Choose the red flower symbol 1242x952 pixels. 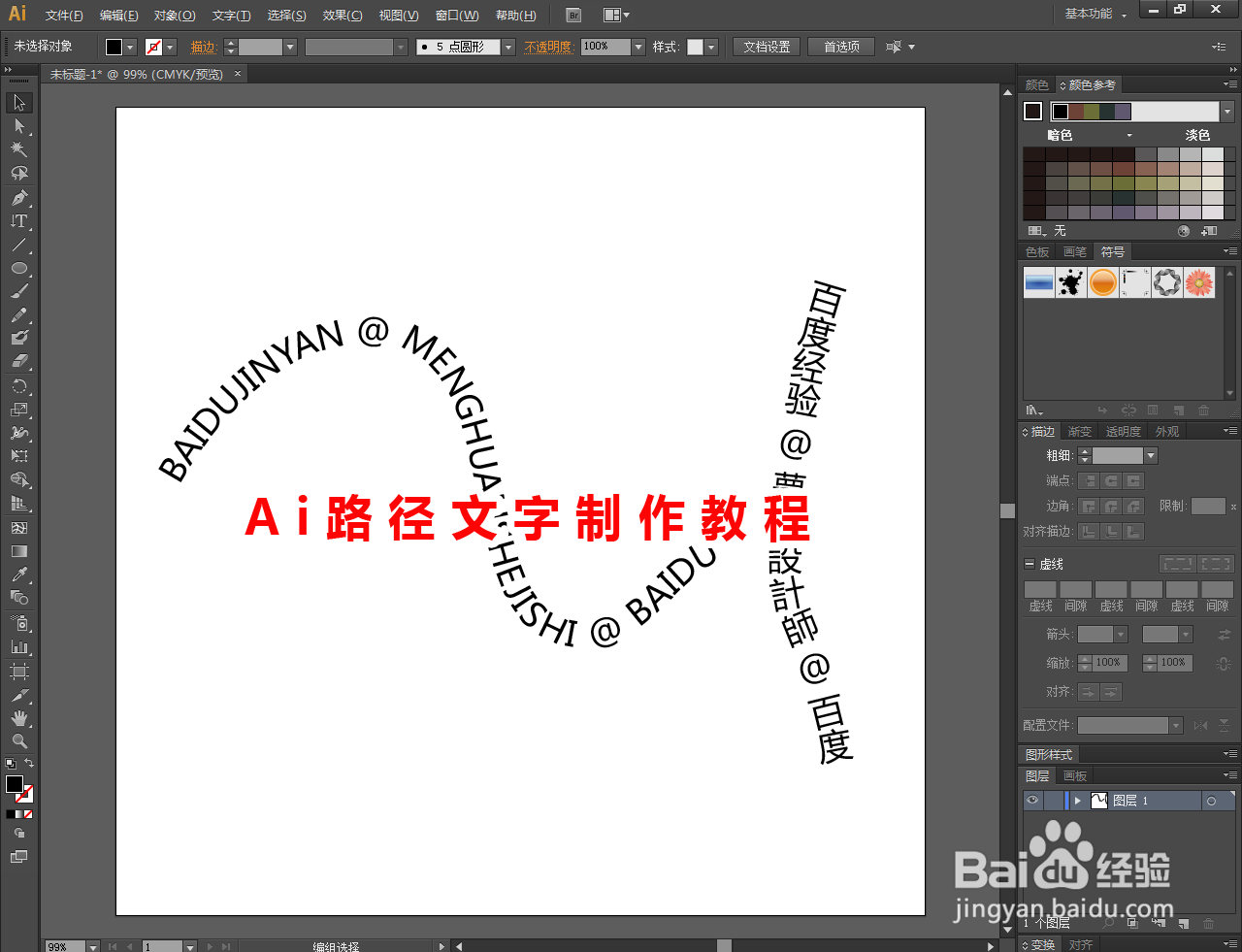point(1199,282)
